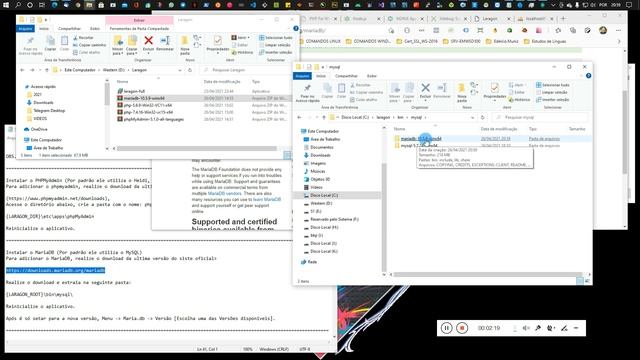
Task: Toggle microphone in recorder toolbar
Action: tap(538, 328)
